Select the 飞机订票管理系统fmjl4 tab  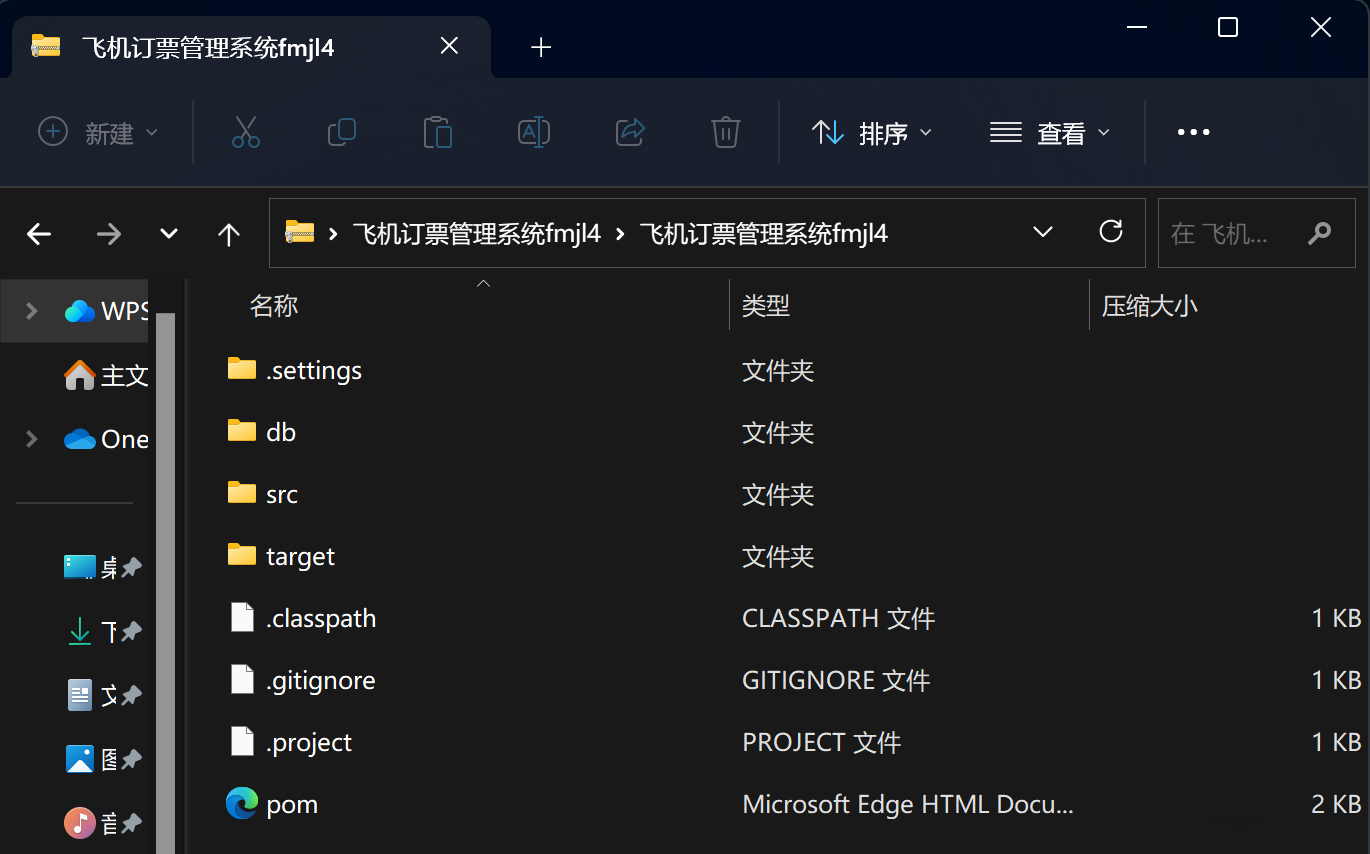coord(251,46)
